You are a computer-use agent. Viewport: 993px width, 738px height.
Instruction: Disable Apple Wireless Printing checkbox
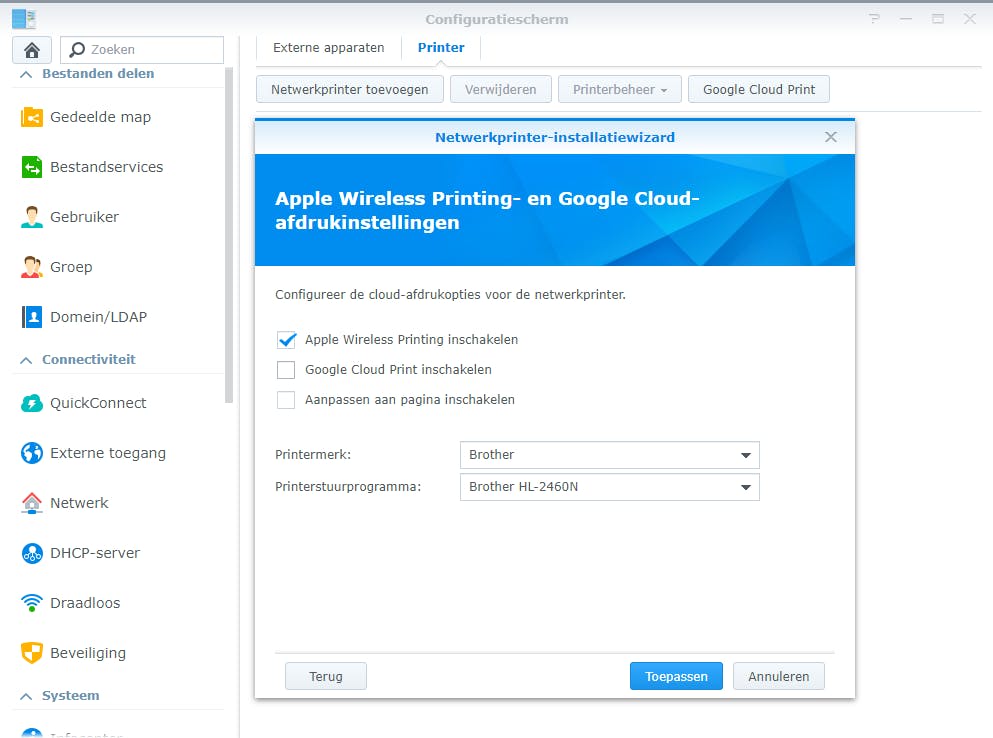pos(286,340)
